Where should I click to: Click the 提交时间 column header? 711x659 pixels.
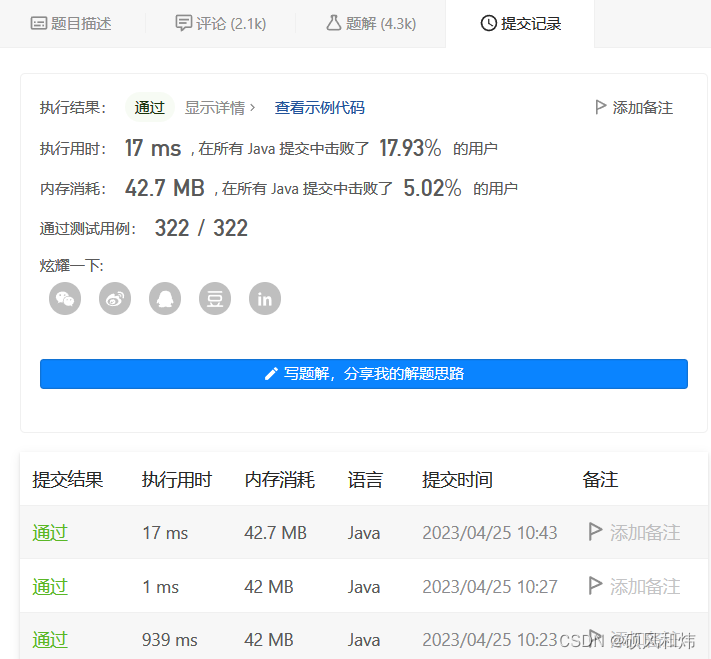coord(458,479)
